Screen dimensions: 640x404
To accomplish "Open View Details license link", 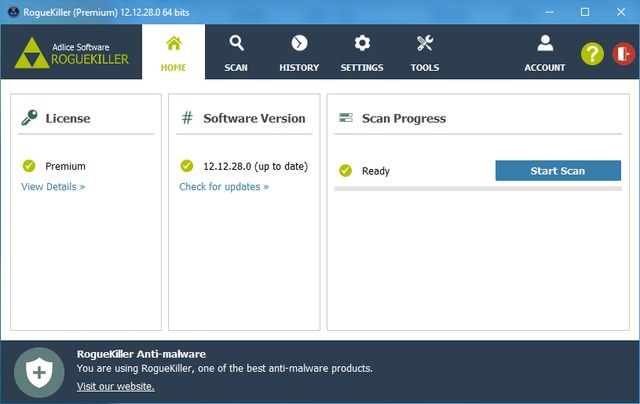I will pos(53,187).
